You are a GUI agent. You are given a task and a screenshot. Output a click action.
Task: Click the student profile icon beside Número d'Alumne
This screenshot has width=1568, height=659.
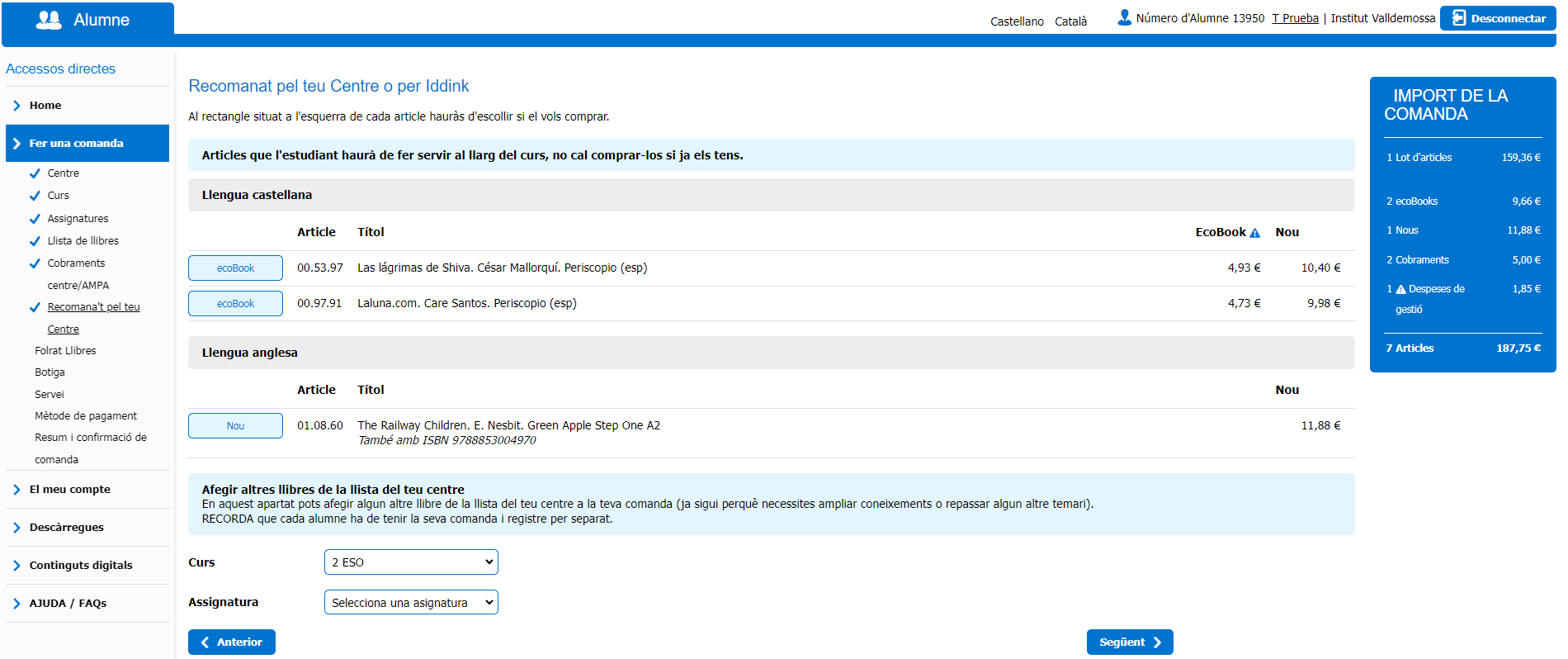(x=1124, y=17)
